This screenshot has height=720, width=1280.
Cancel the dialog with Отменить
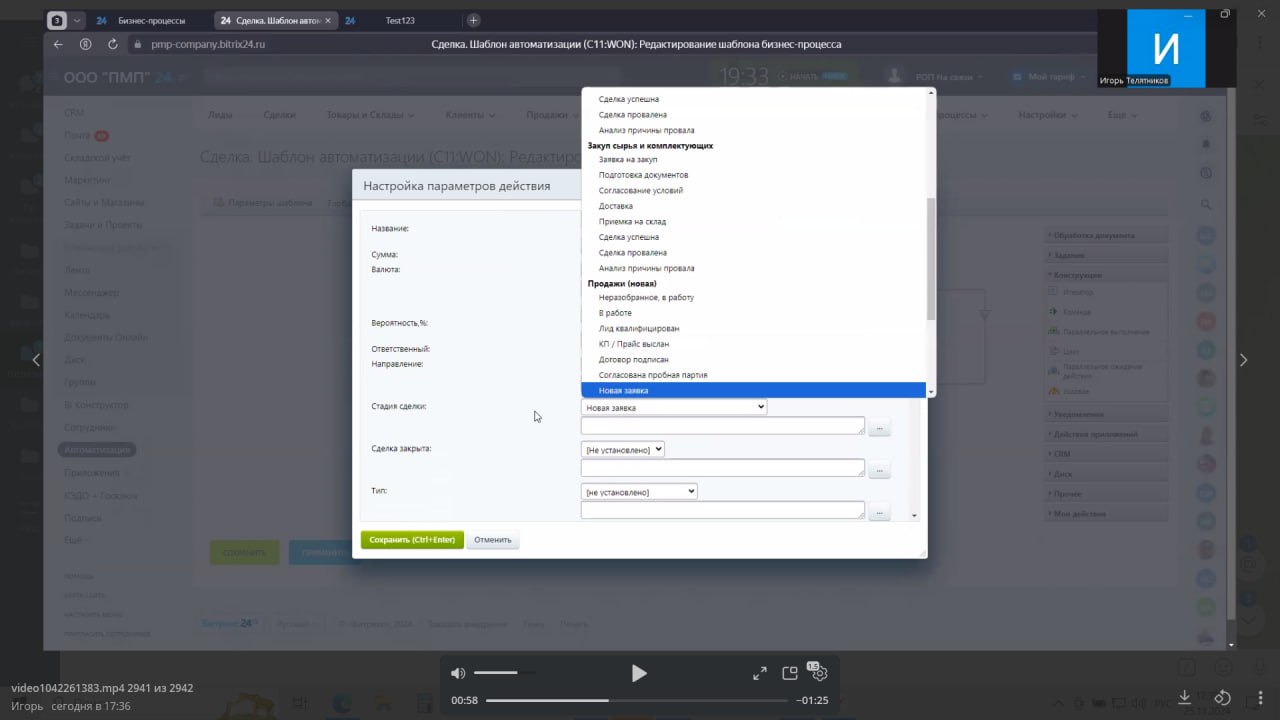click(493, 540)
